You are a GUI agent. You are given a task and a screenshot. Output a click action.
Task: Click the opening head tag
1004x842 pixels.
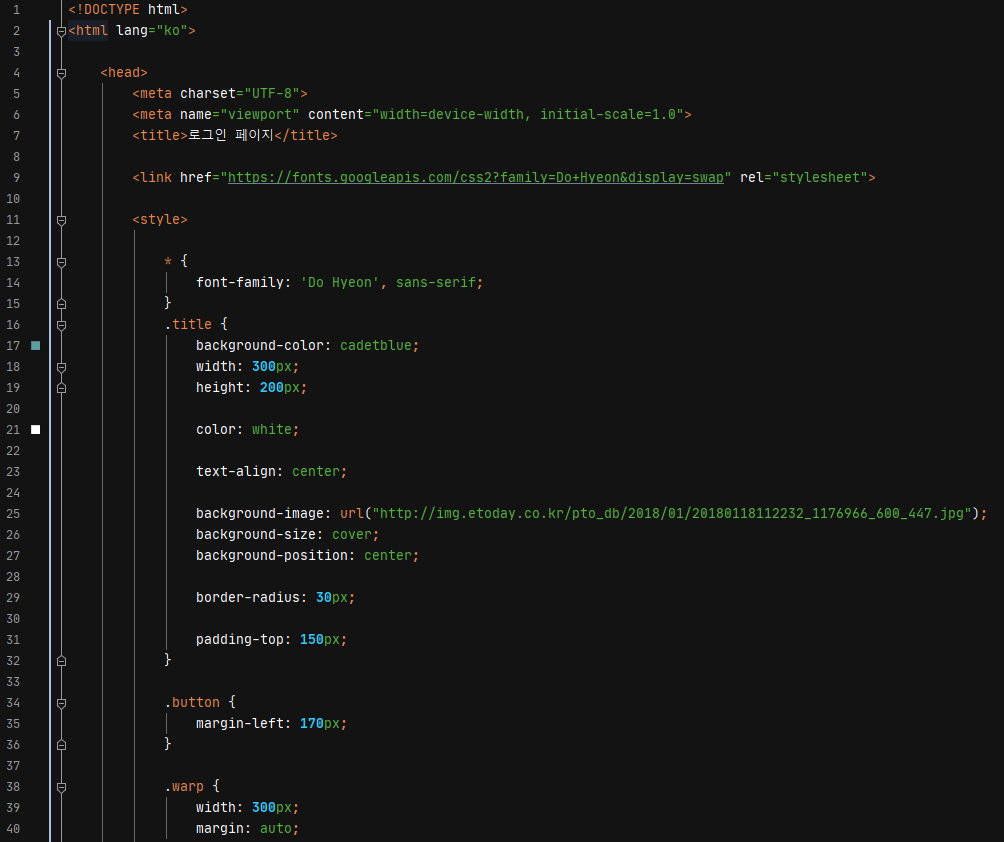pyautogui.click(x=124, y=72)
